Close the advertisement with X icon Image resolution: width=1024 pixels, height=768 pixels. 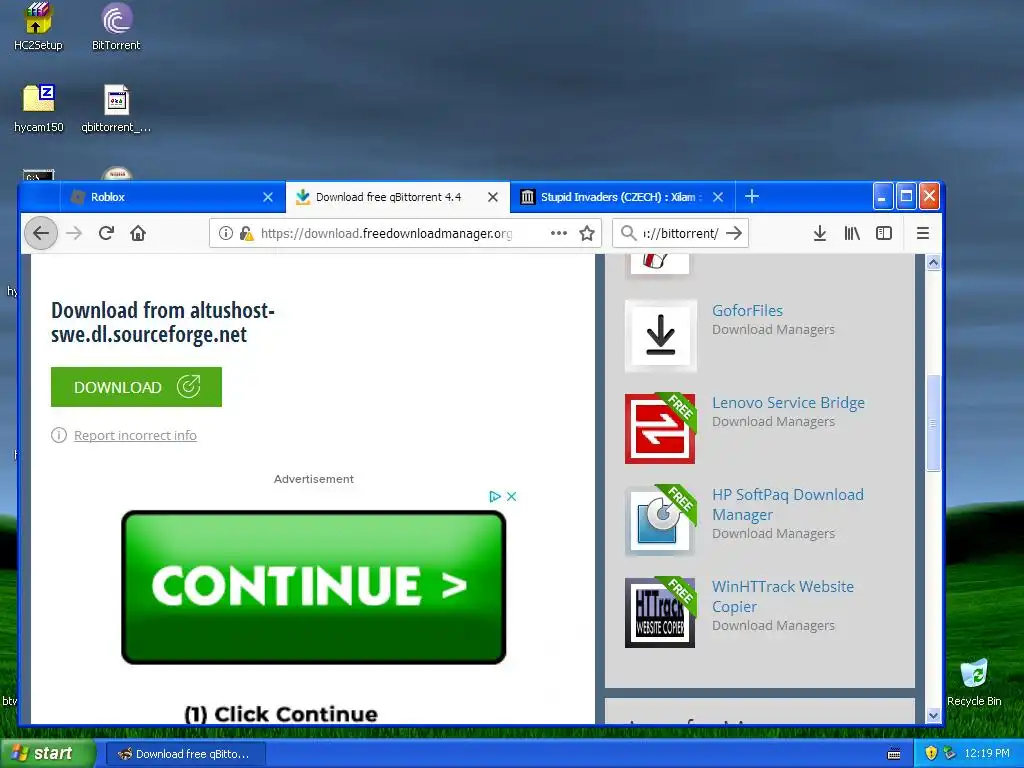[511, 496]
